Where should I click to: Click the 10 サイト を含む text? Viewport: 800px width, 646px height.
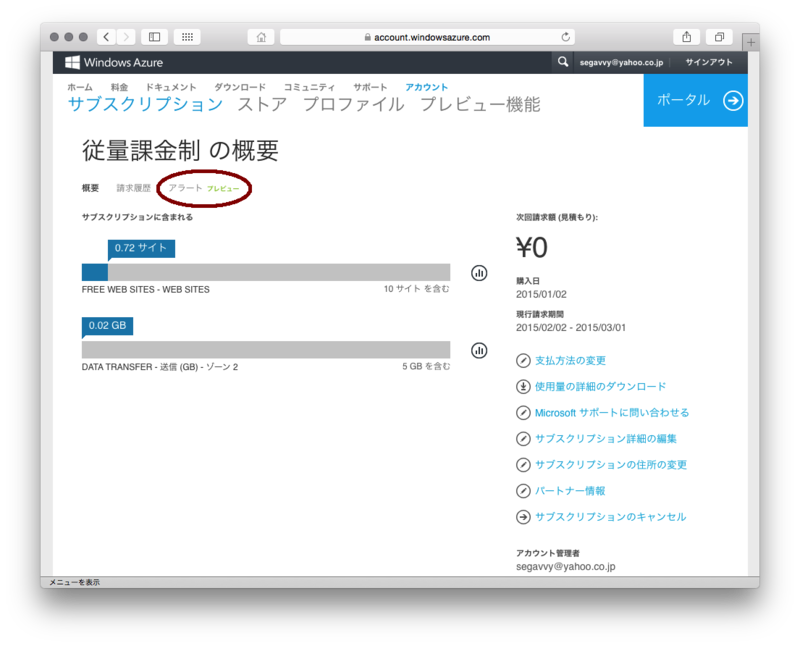coord(417,289)
